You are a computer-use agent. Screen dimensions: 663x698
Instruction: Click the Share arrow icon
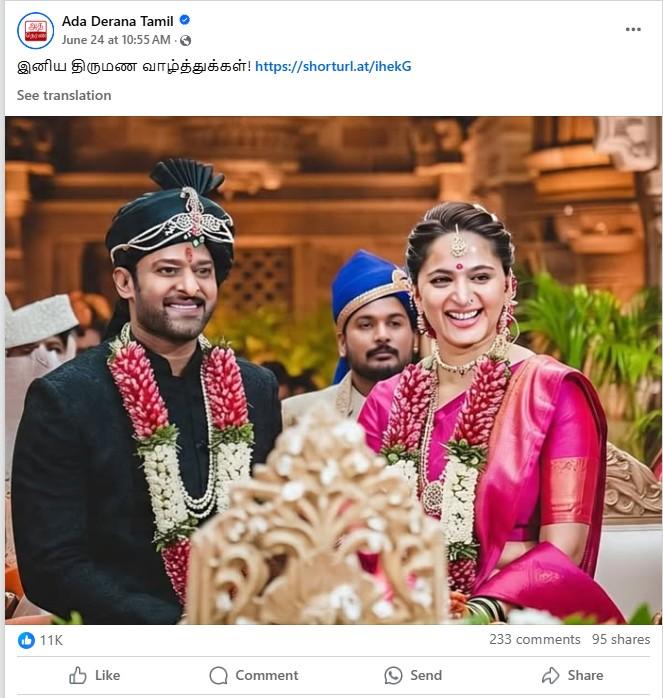[551, 675]
